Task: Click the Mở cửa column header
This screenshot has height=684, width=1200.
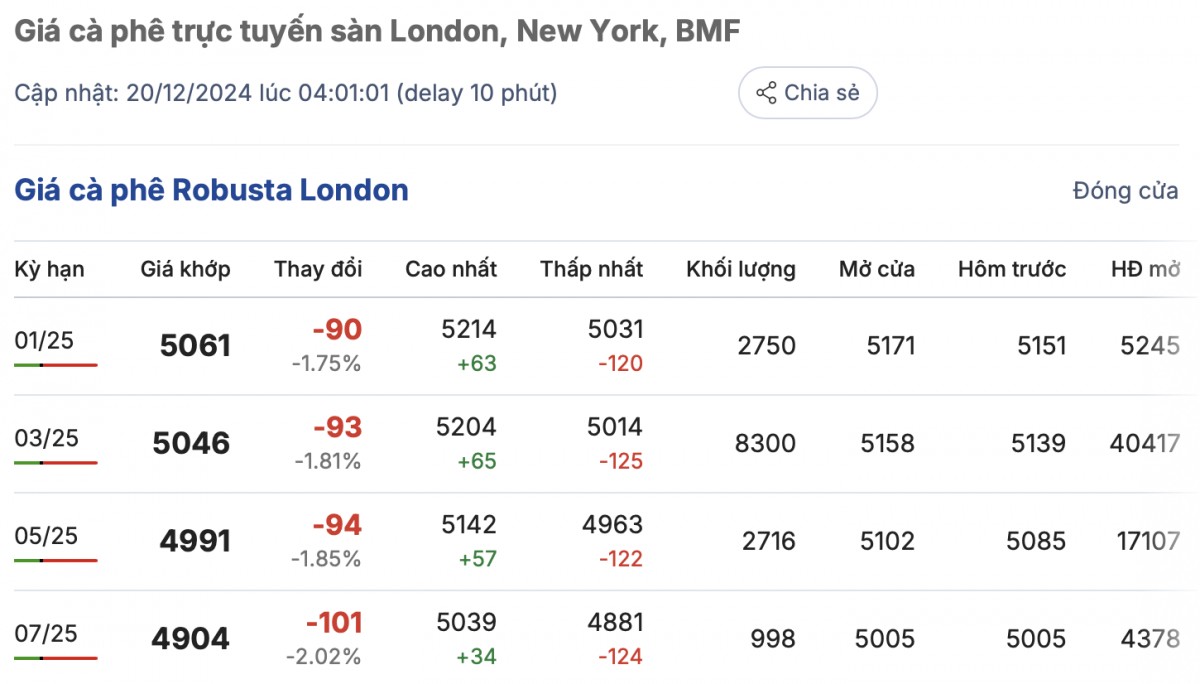Action: tap(877, 269)
